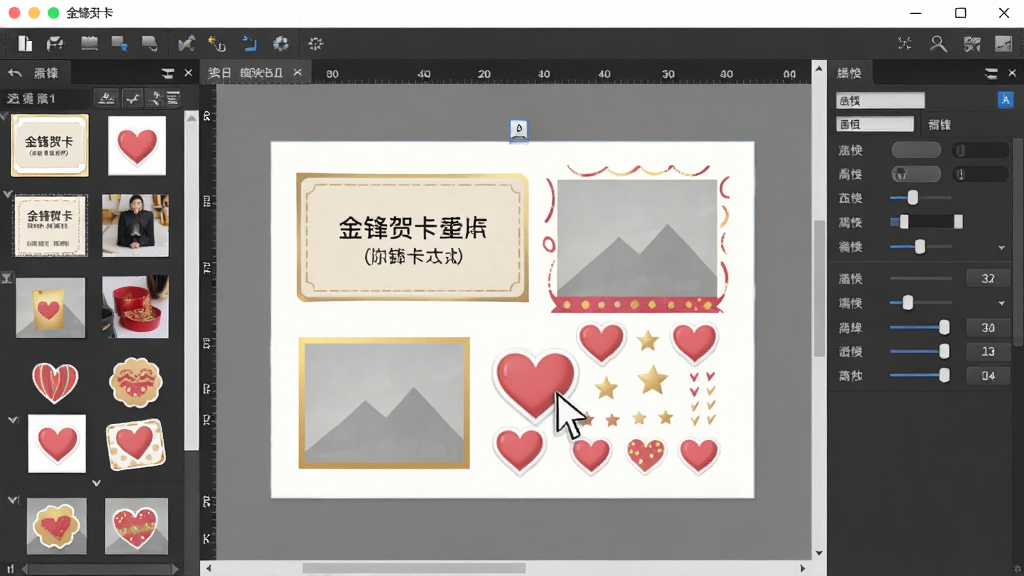Select the person photo thumbnail

[135, 225]
